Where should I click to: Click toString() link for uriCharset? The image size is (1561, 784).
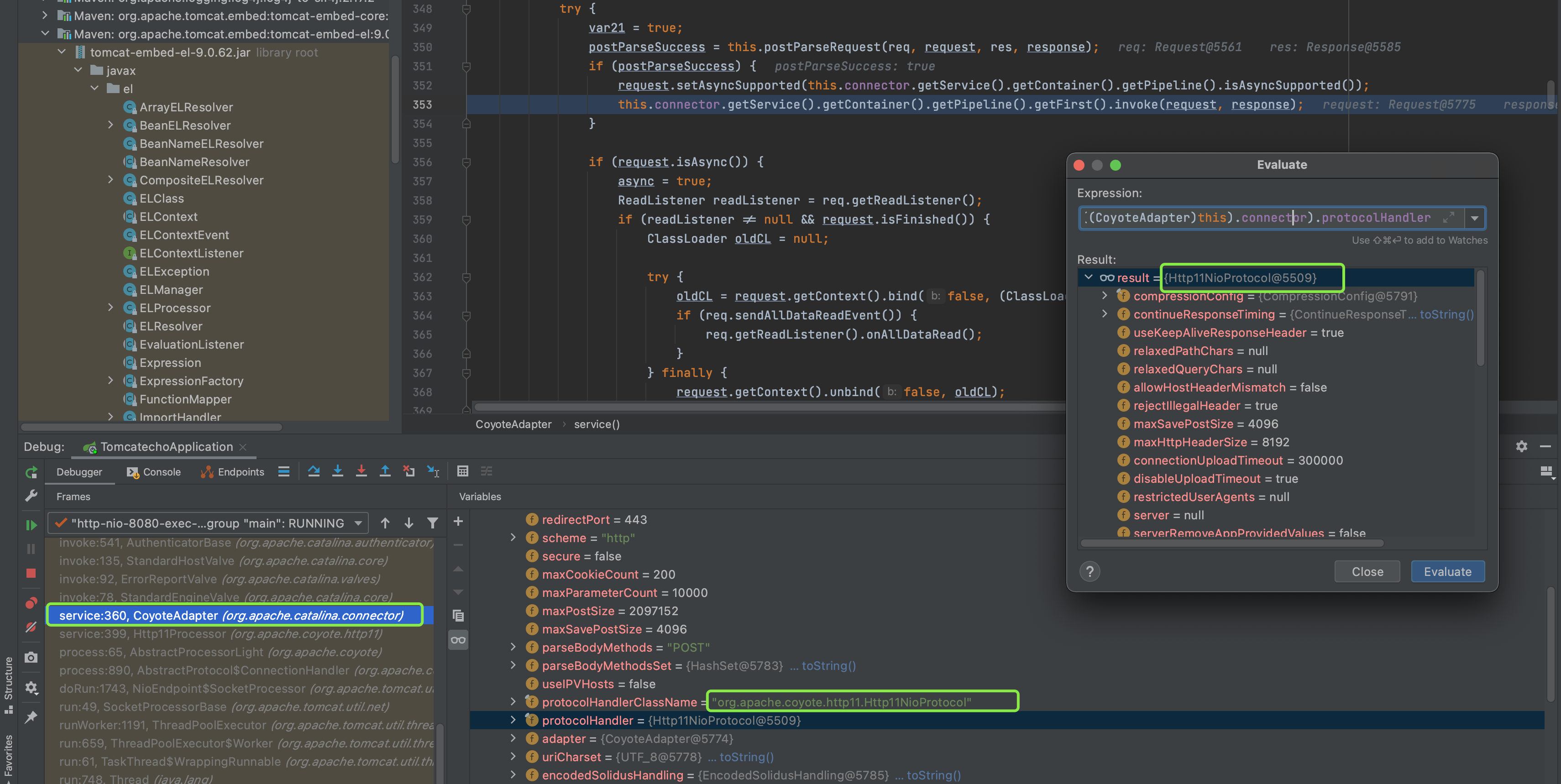[747, 757]
